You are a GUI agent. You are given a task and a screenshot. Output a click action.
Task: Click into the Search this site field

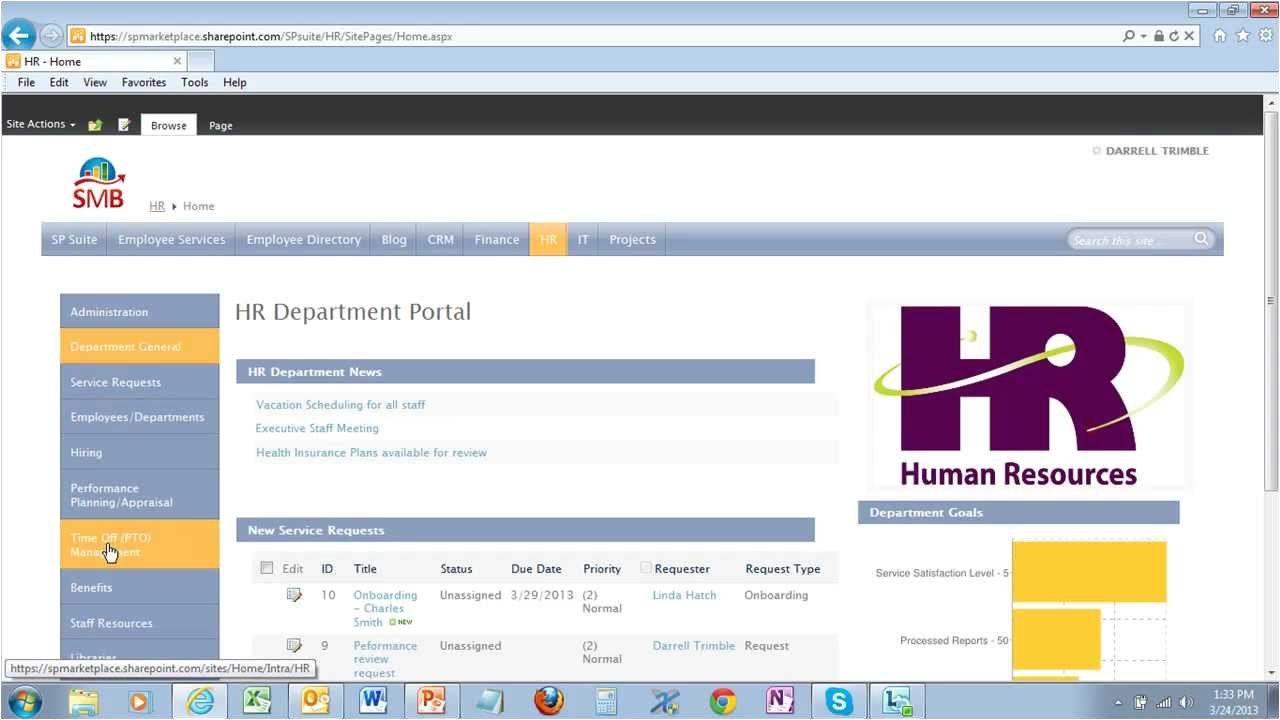point(1126,240)
